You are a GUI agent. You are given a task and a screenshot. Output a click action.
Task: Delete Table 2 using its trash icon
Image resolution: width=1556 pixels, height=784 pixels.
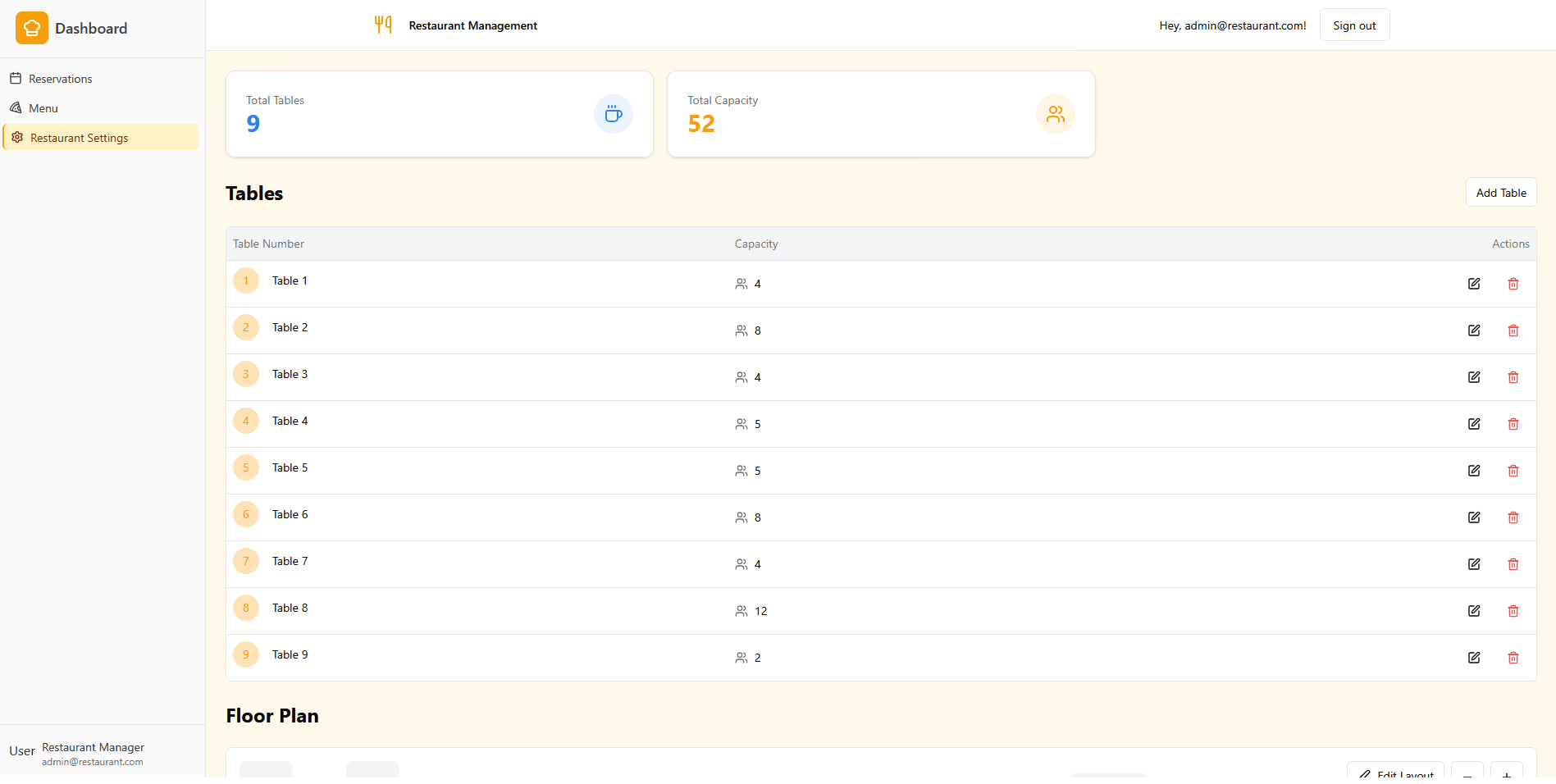pos(1513,330)
